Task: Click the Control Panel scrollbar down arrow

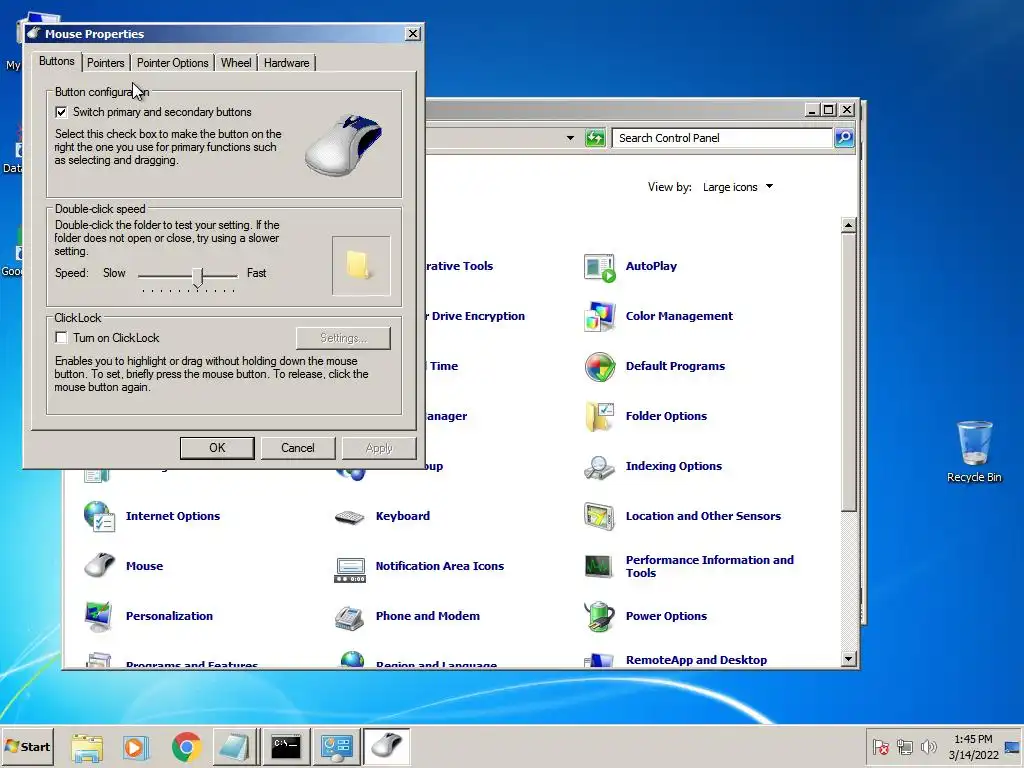Action: tap(848, 658)
